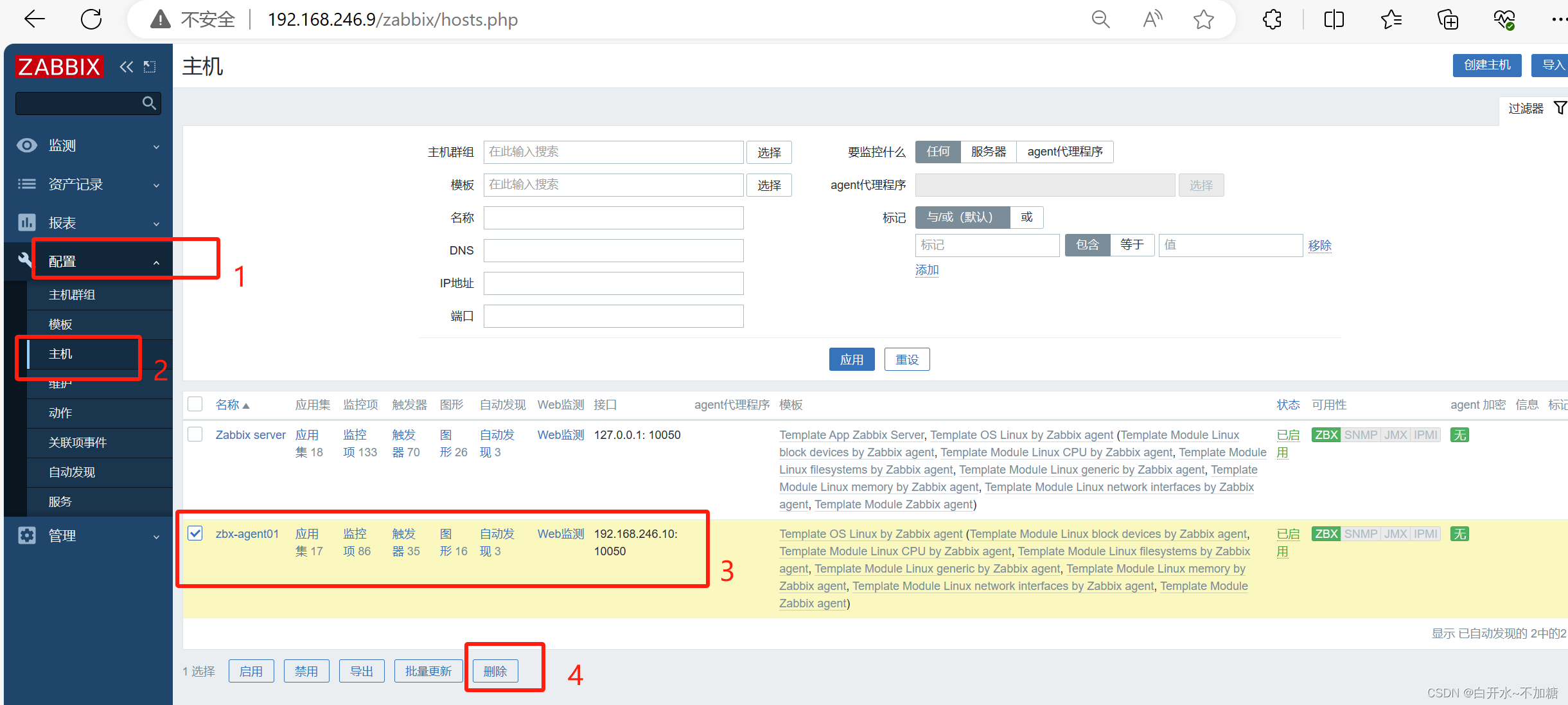Sort hosts by 名称 column header
The width and height of the screenshot is (1568, 705).
point(232,405)
